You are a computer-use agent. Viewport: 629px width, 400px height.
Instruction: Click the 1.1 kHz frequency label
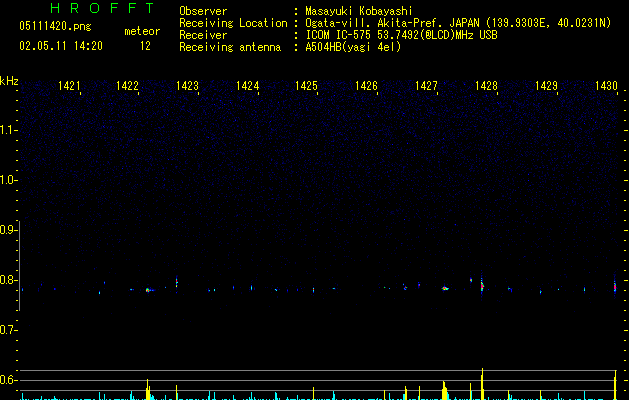coord(8,130)
